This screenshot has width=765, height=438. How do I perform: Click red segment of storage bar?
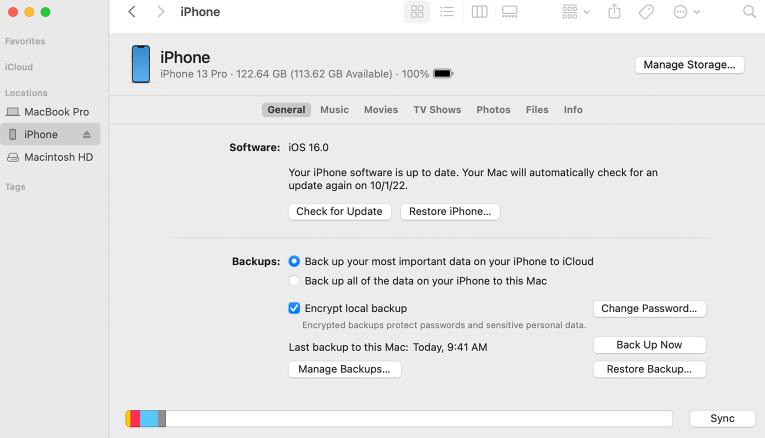click(x=135, y=418)
